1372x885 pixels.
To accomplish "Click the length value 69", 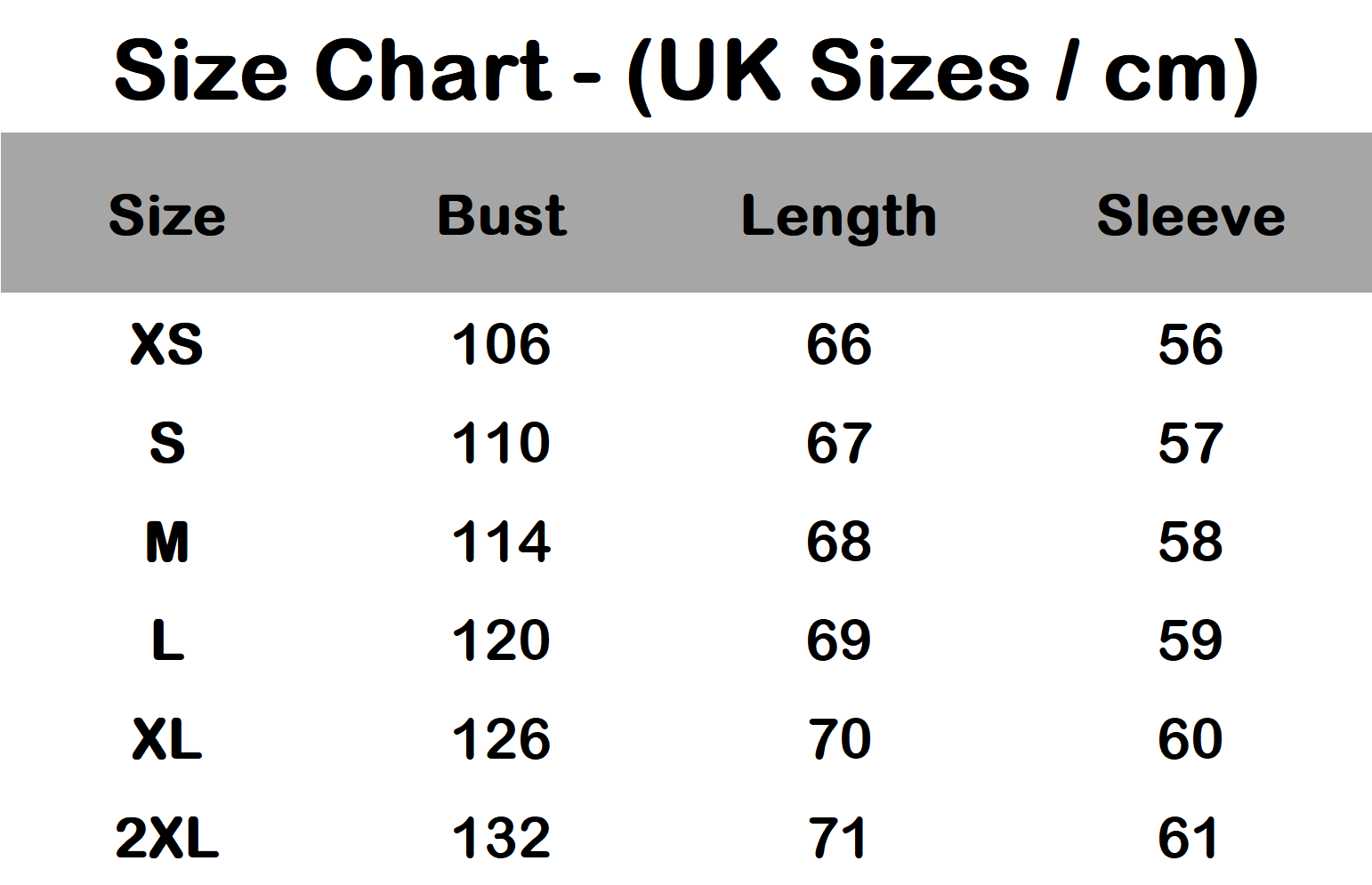I will pos(839,640).
